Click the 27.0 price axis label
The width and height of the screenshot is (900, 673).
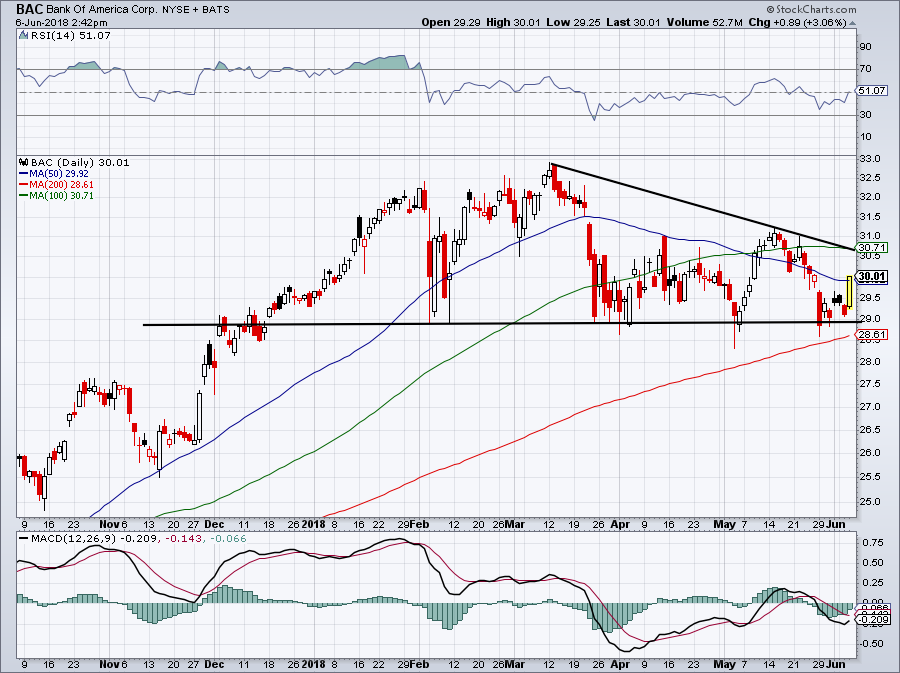click(870, 407)
